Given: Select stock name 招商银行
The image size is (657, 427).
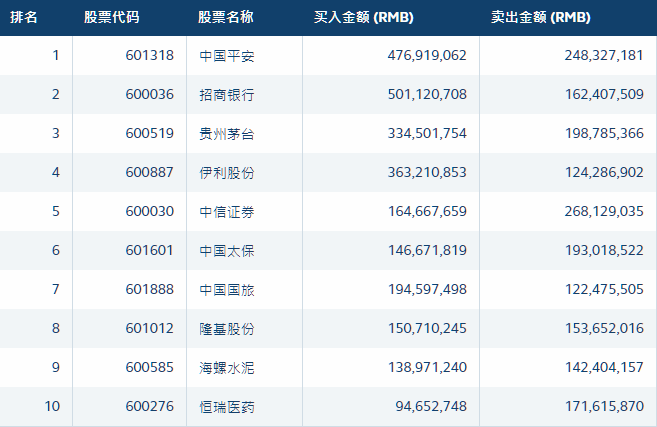Looking at the screenshot, I should 227,95.
